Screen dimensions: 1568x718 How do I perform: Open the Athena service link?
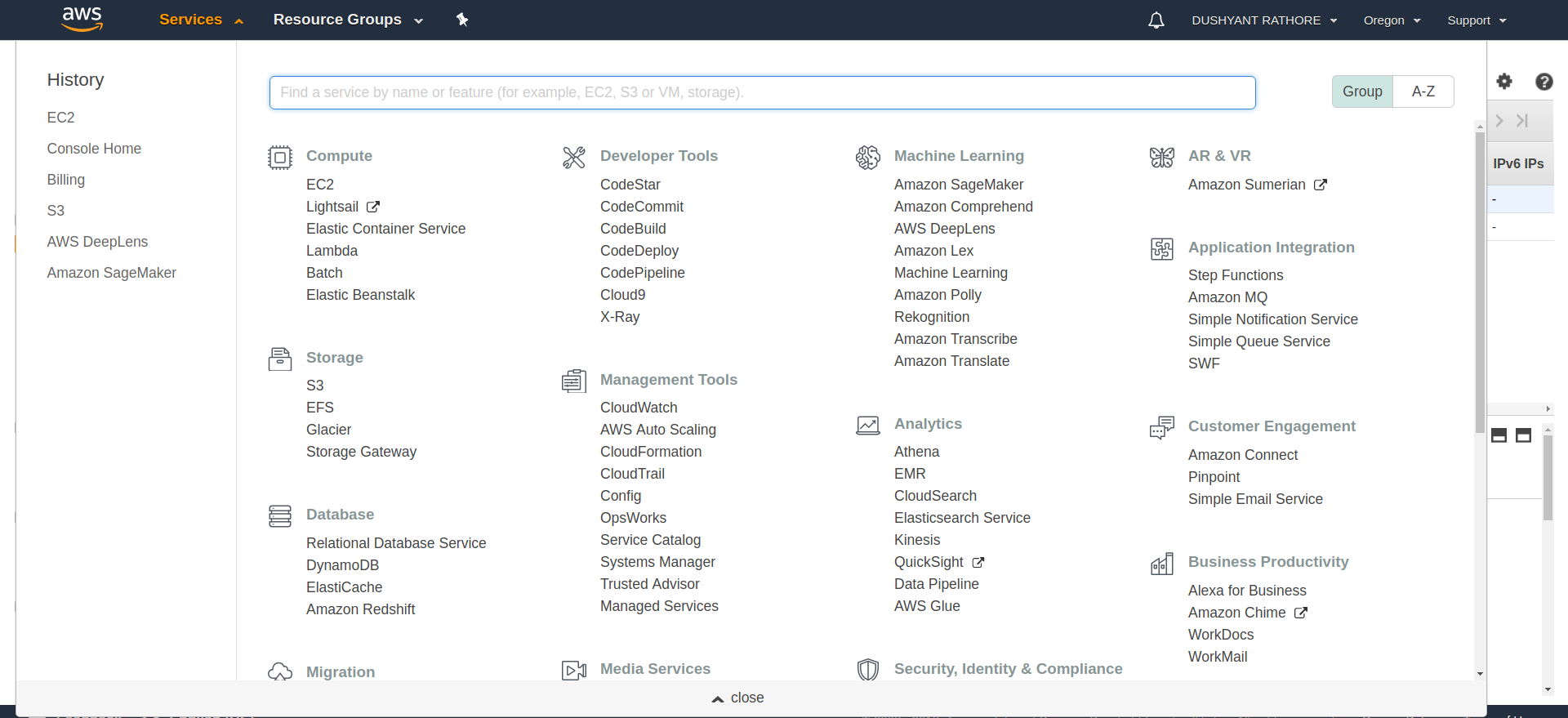click(x=916, y=452)
